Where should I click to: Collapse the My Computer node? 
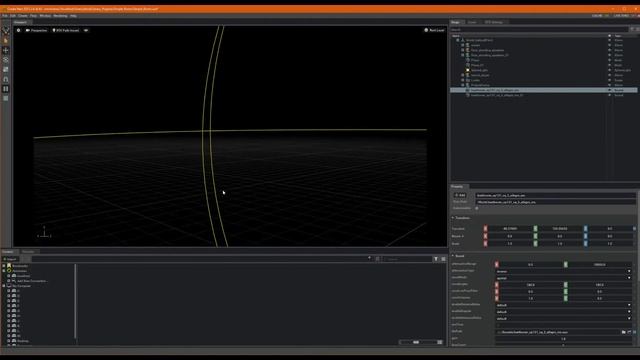[4, 286]
